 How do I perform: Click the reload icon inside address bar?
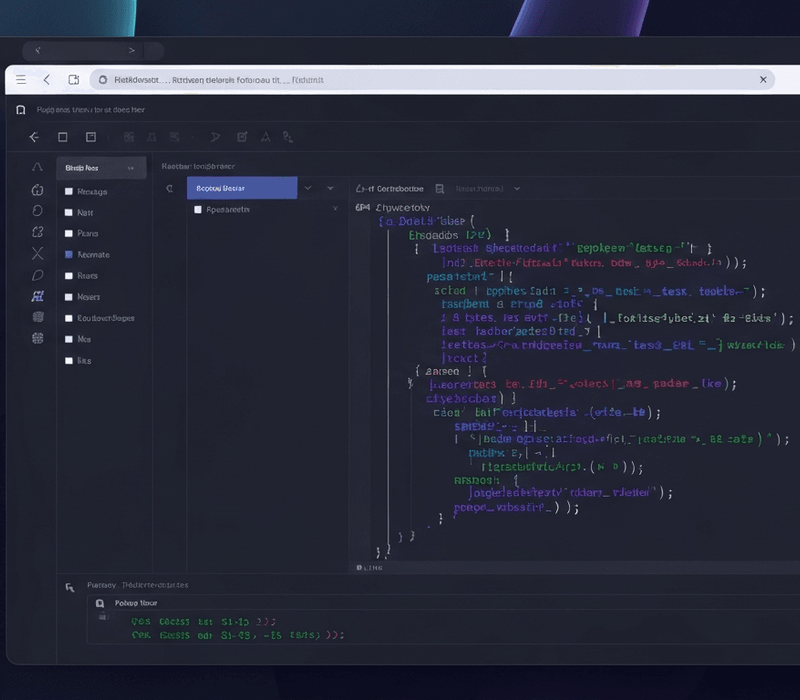tap(103, 80)
